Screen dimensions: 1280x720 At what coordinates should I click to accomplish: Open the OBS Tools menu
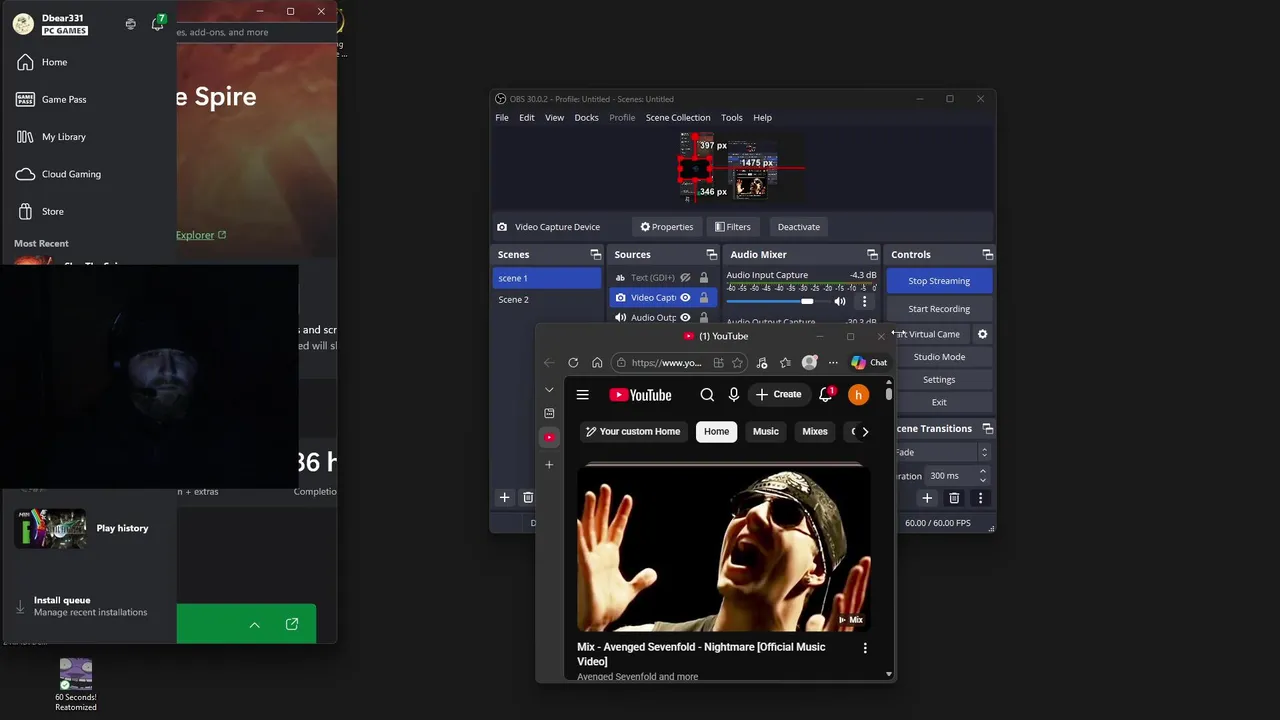pyautogui.click(x=732, y=118)
